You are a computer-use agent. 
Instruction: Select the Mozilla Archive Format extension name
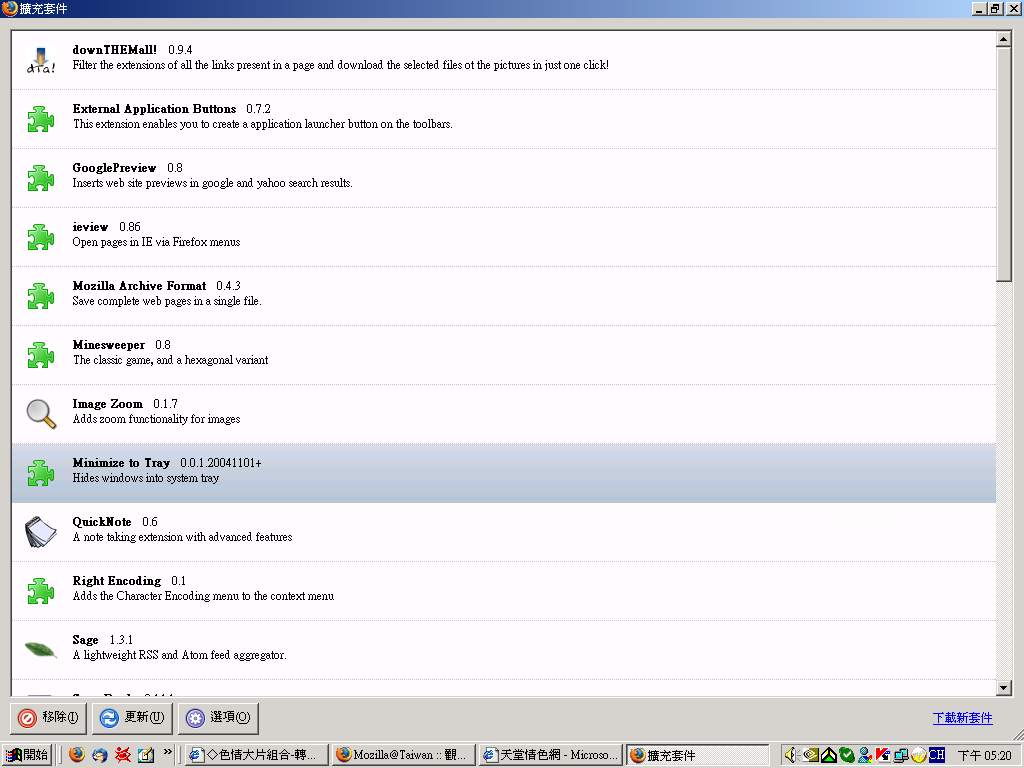(x=139, y=286)
